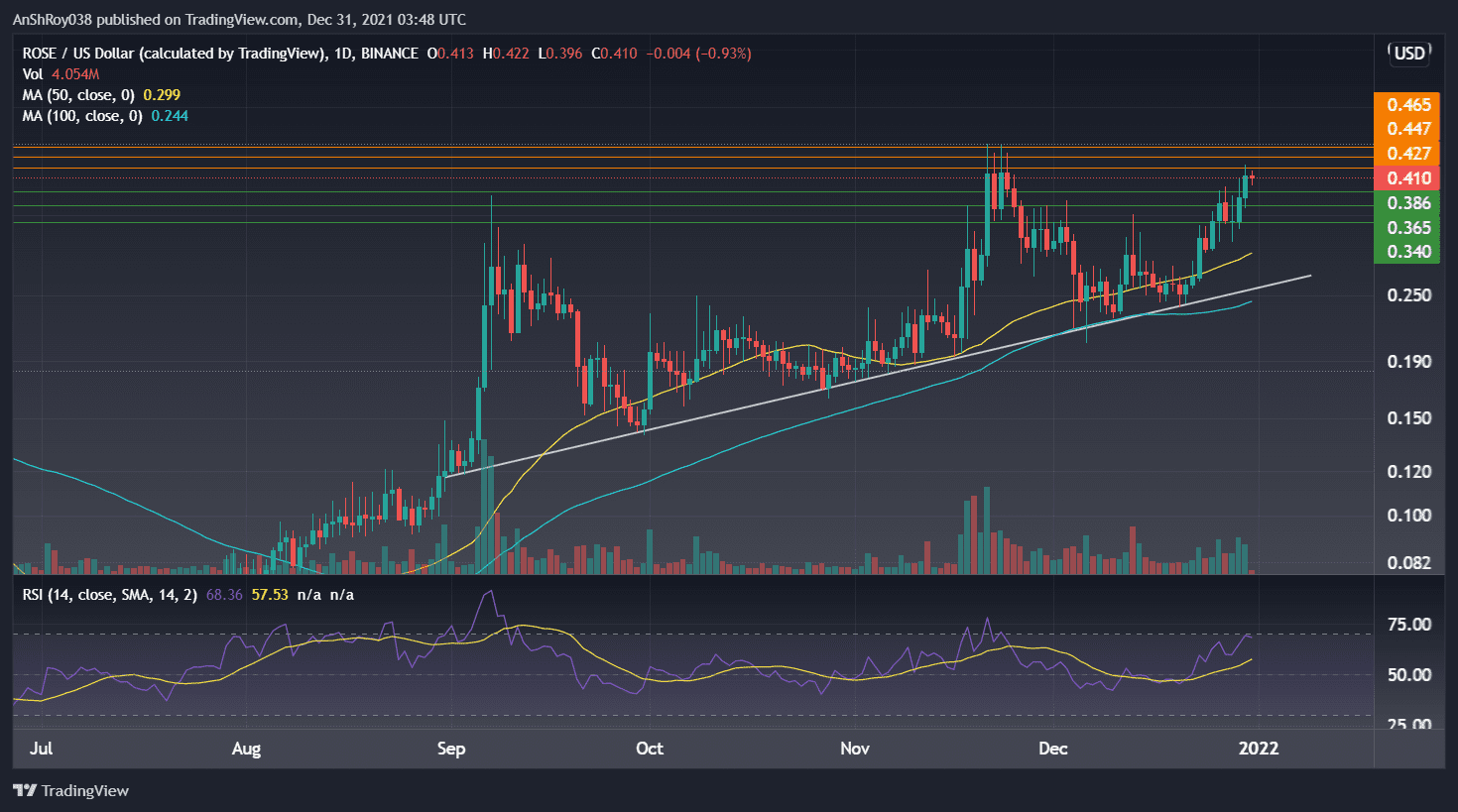
Task: Select the Dec label on the time axis
Action: [x=1052, y=750]
